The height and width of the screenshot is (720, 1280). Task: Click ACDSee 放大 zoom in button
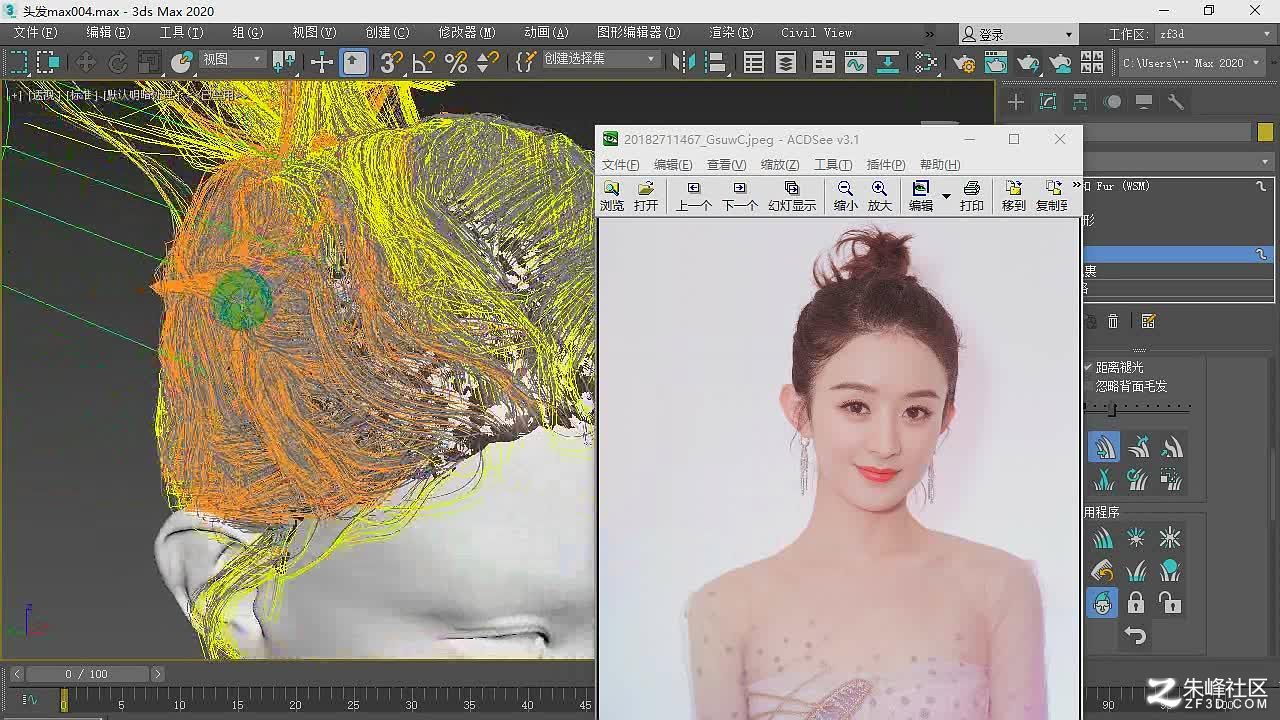(x=879, y=196)
